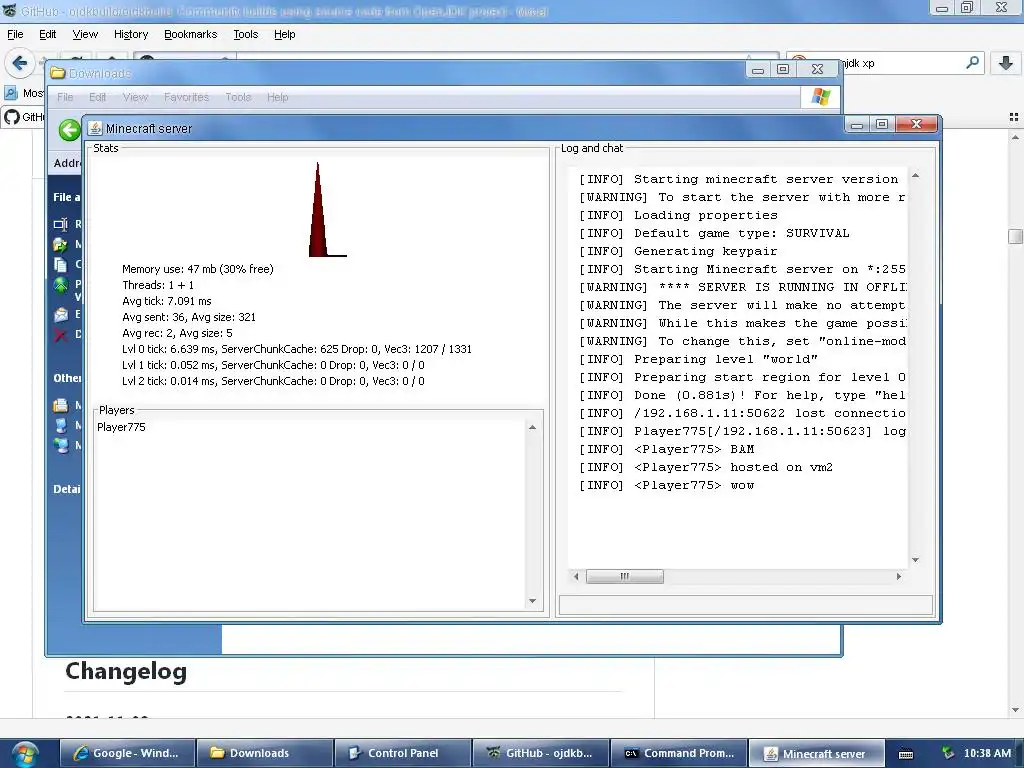Screen dimensions: 1024x768
Task: Click the Windows Start orb
Action: pos(24,754)
